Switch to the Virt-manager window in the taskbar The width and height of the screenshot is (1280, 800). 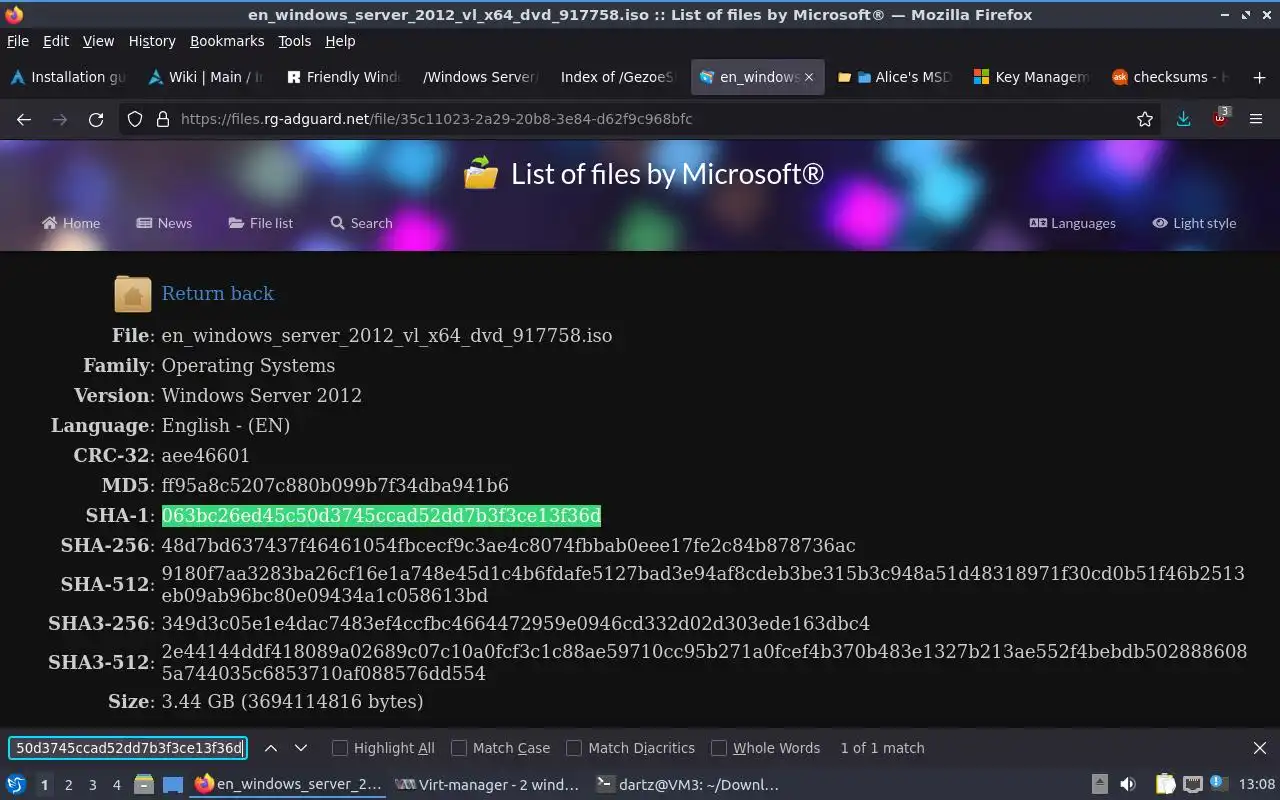click(487, 785)
